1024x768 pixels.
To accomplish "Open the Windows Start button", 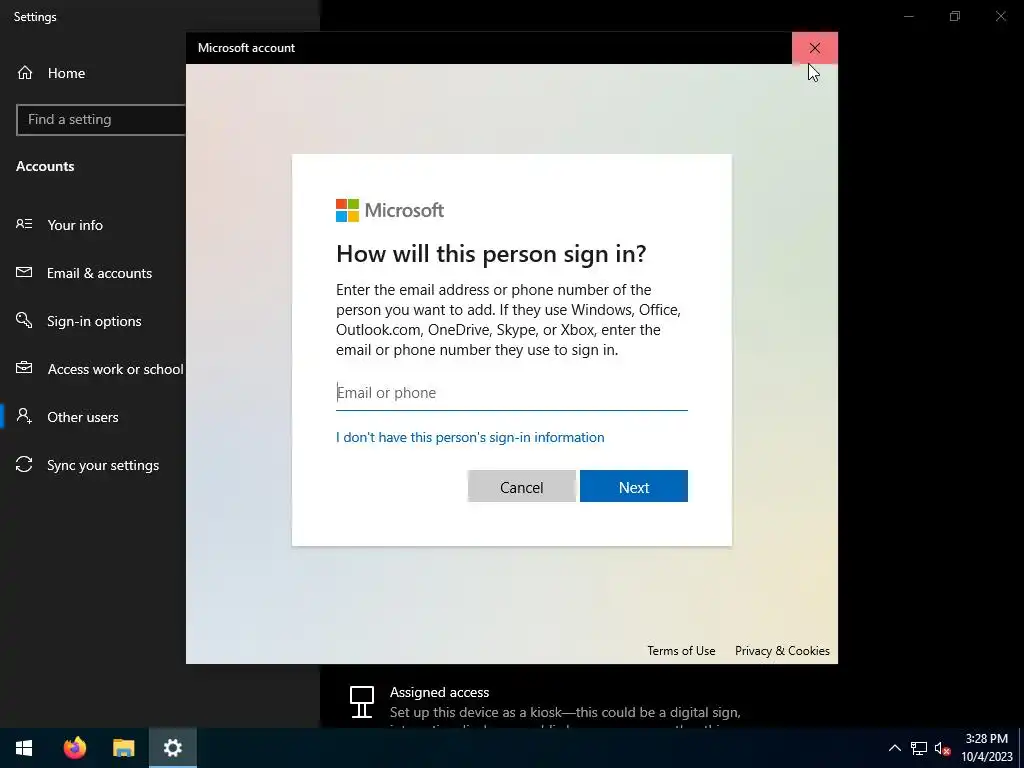I will click(24, 748).
